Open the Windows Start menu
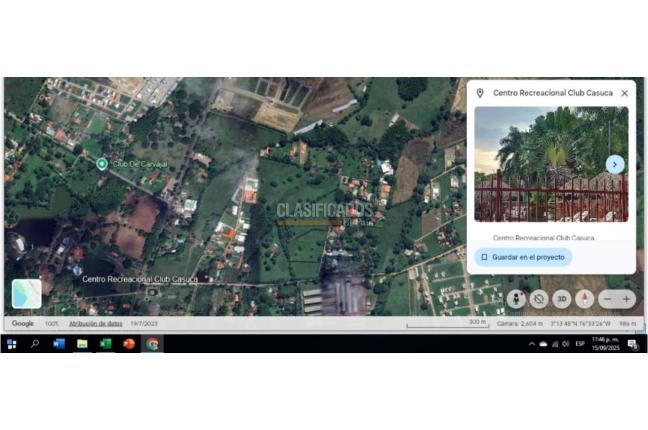This screenshot has height=430, width=648. click(x=12, y=344)
